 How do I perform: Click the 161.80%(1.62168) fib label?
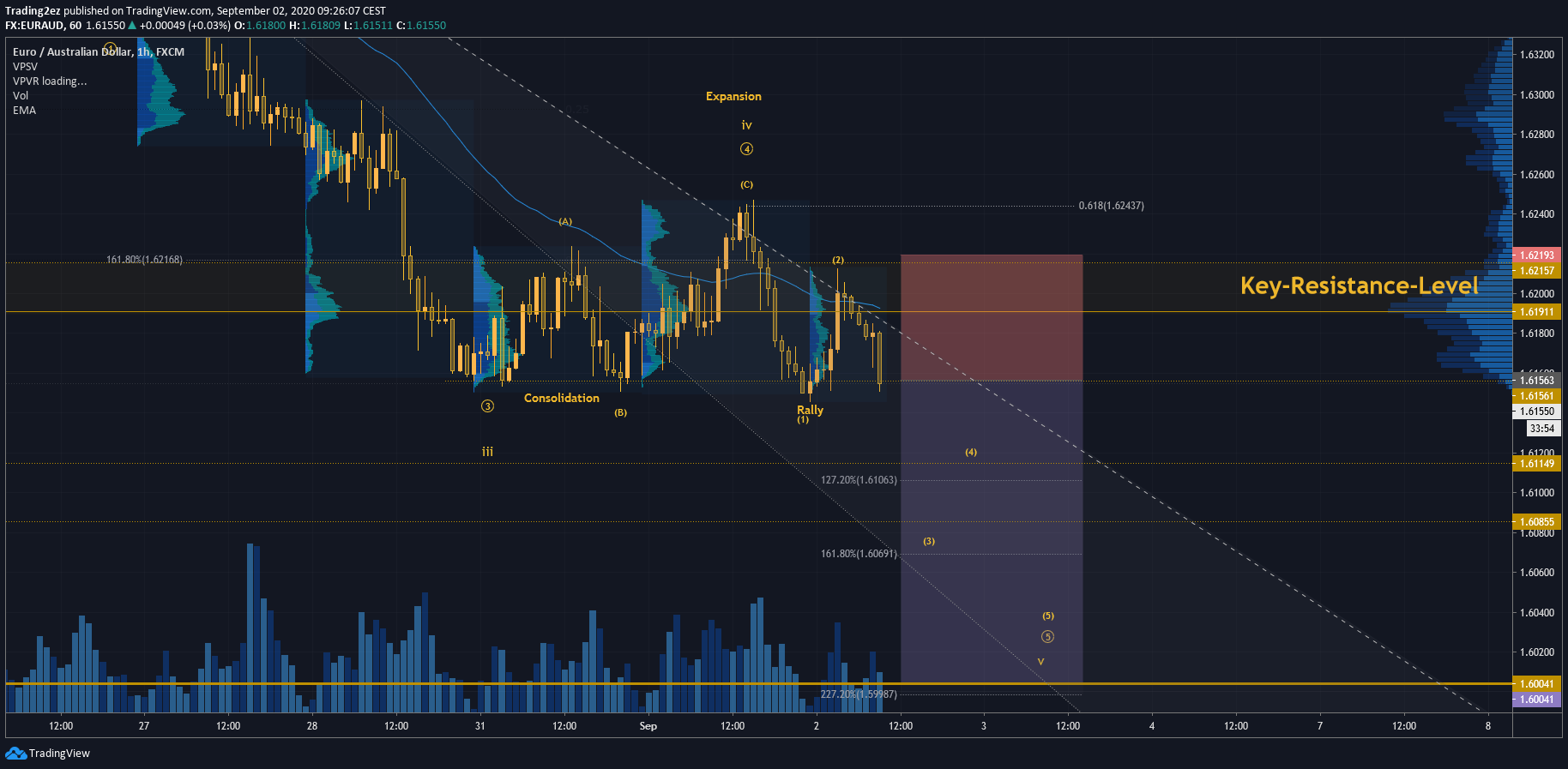[x=144, y=259]
